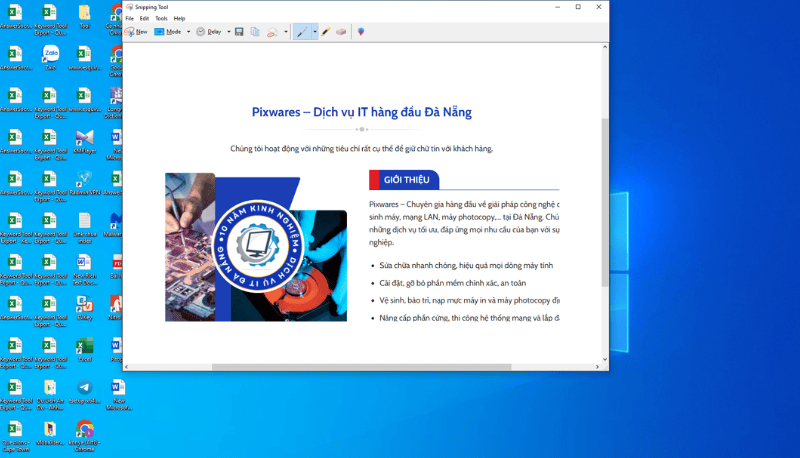Select the Highlighter tool
The width and height of the screenshot is (800, 458).
coord(326,32)
